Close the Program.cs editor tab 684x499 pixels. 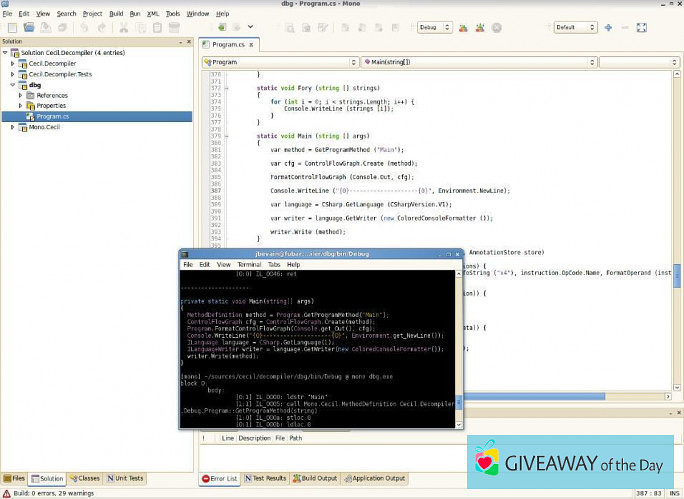252,44
